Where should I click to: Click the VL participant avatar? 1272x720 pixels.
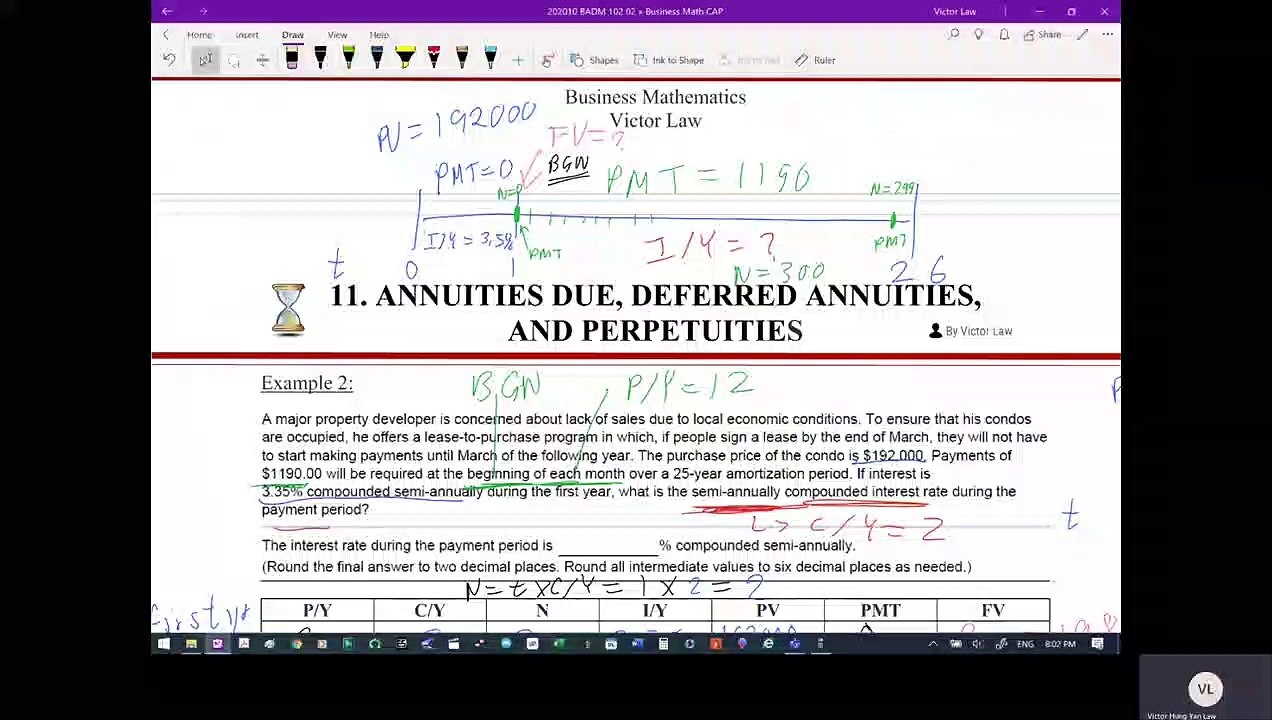click(1206, 689)
